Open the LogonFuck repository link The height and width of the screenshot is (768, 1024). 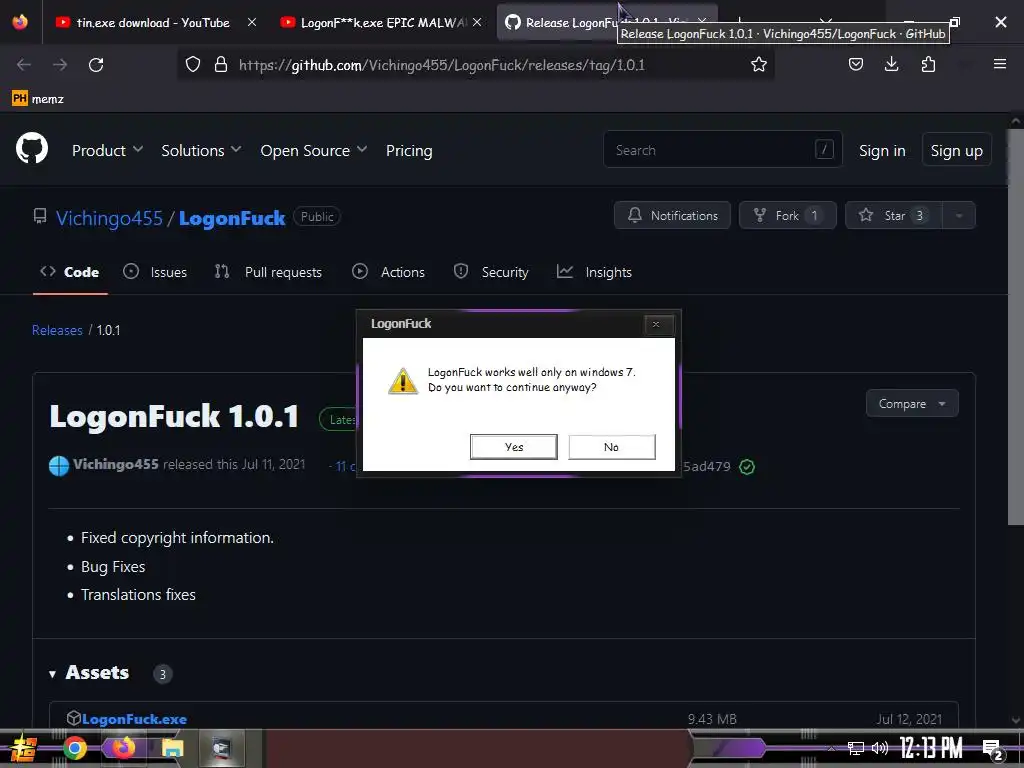232,218
